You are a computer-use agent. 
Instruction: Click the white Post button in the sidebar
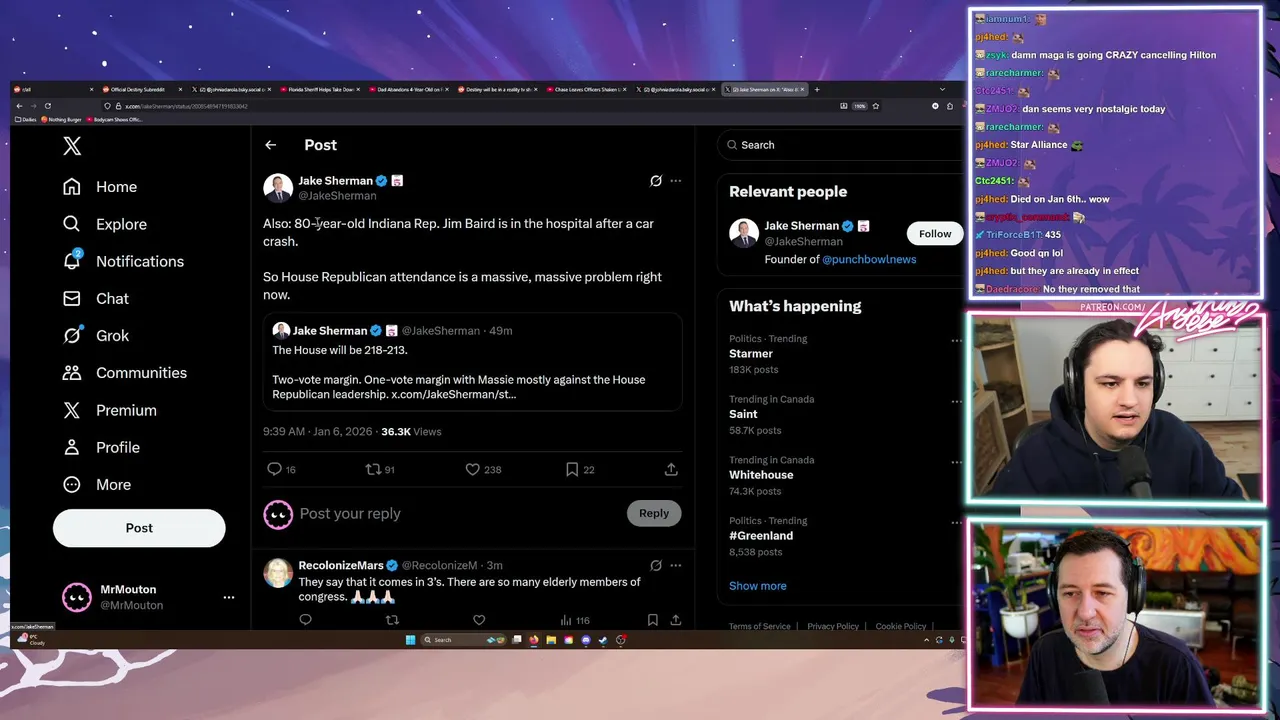pyautogui.click(x=139, y=528)
